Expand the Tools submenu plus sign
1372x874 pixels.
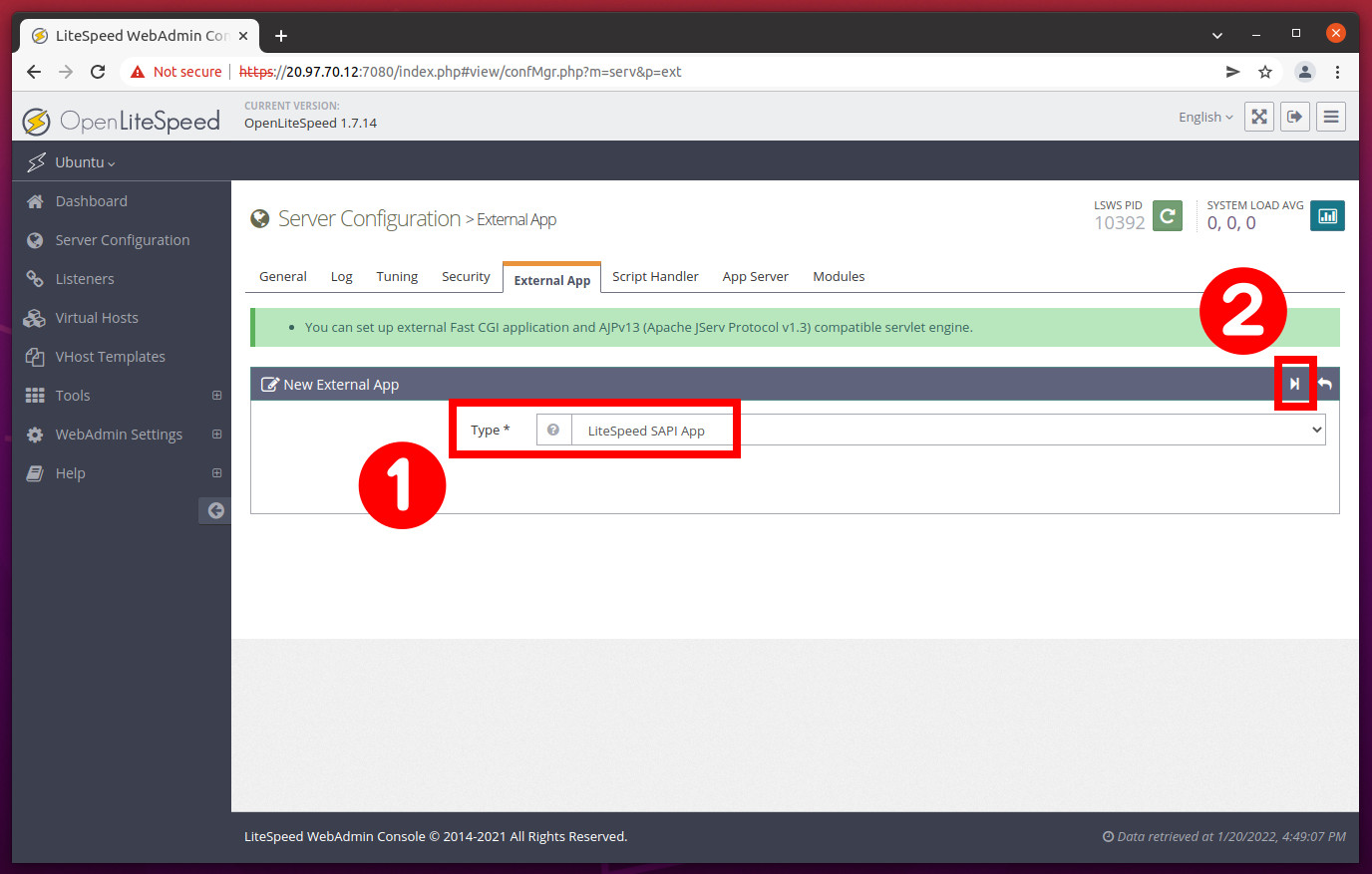click(216, 396)
